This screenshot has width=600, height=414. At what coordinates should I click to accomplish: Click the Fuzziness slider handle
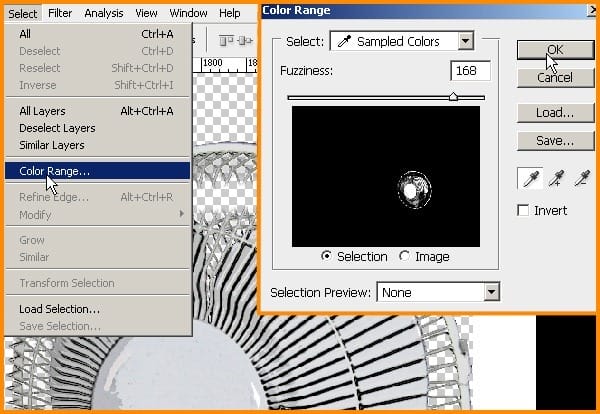[x=453, y=96]
